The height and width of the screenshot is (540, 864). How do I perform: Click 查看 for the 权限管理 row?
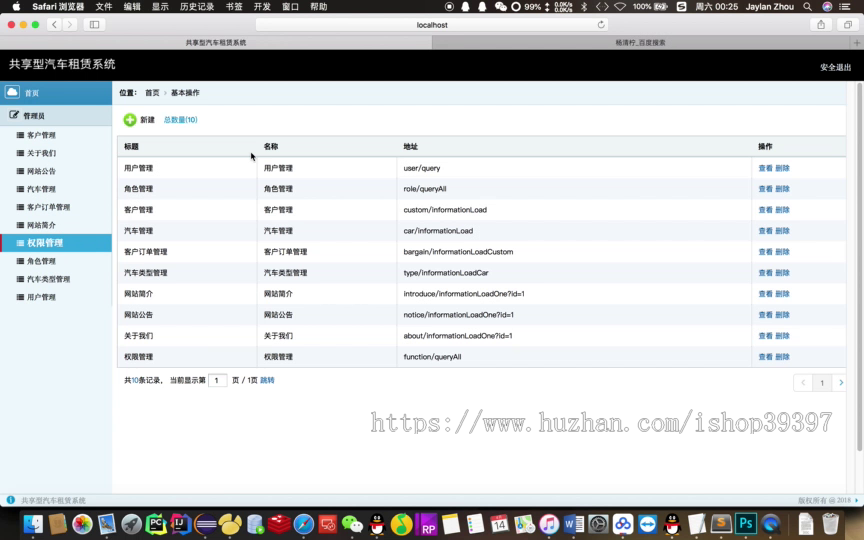[x=765, y=357]
